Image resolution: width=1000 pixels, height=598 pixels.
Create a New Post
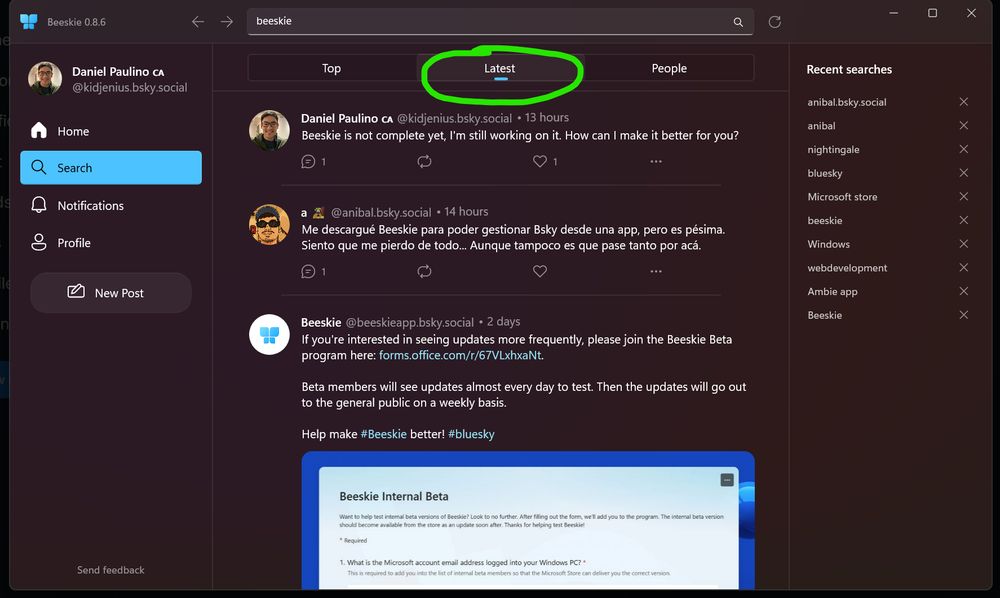111,293
